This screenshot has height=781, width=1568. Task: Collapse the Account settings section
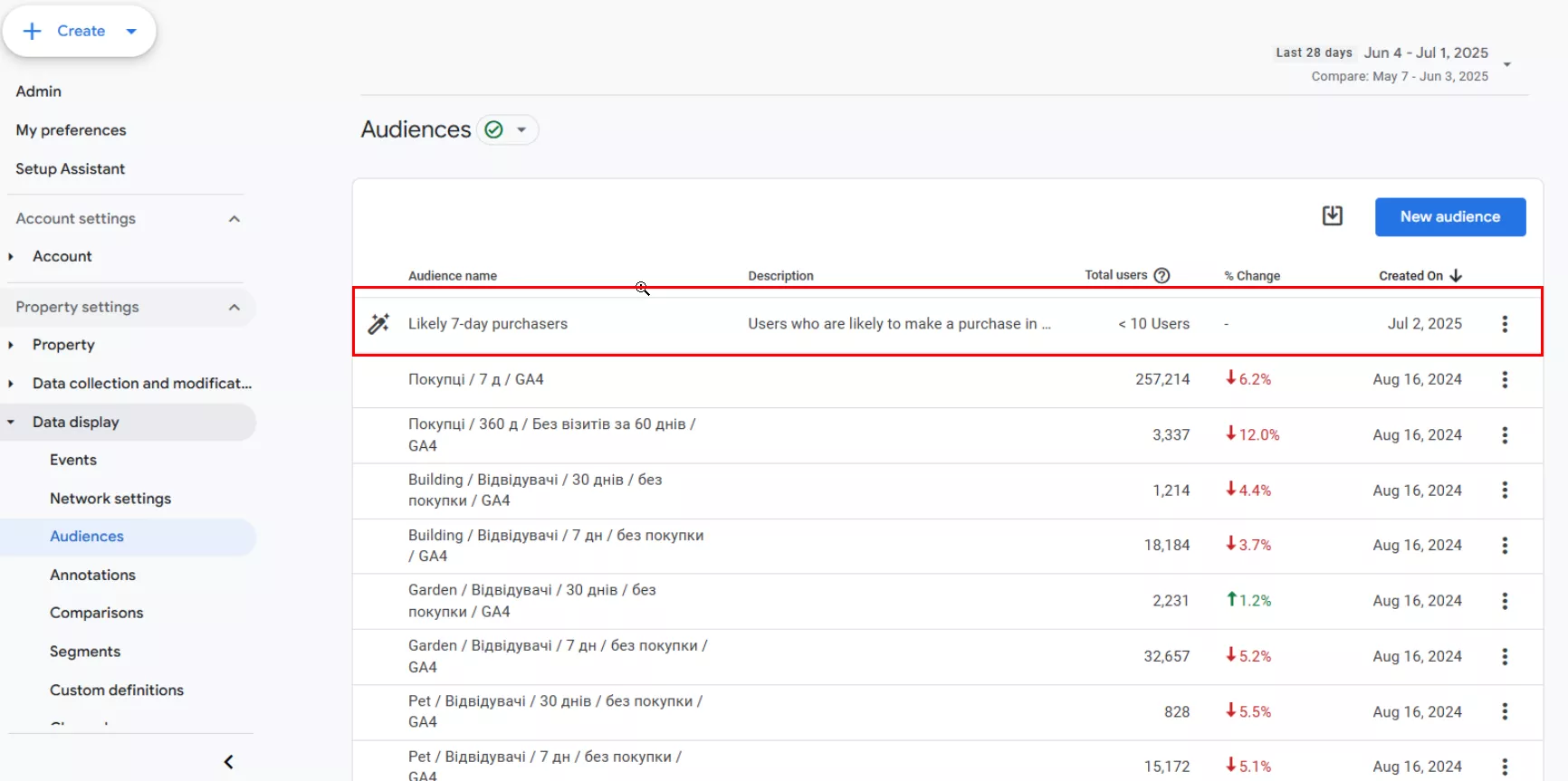coord(234,219)
